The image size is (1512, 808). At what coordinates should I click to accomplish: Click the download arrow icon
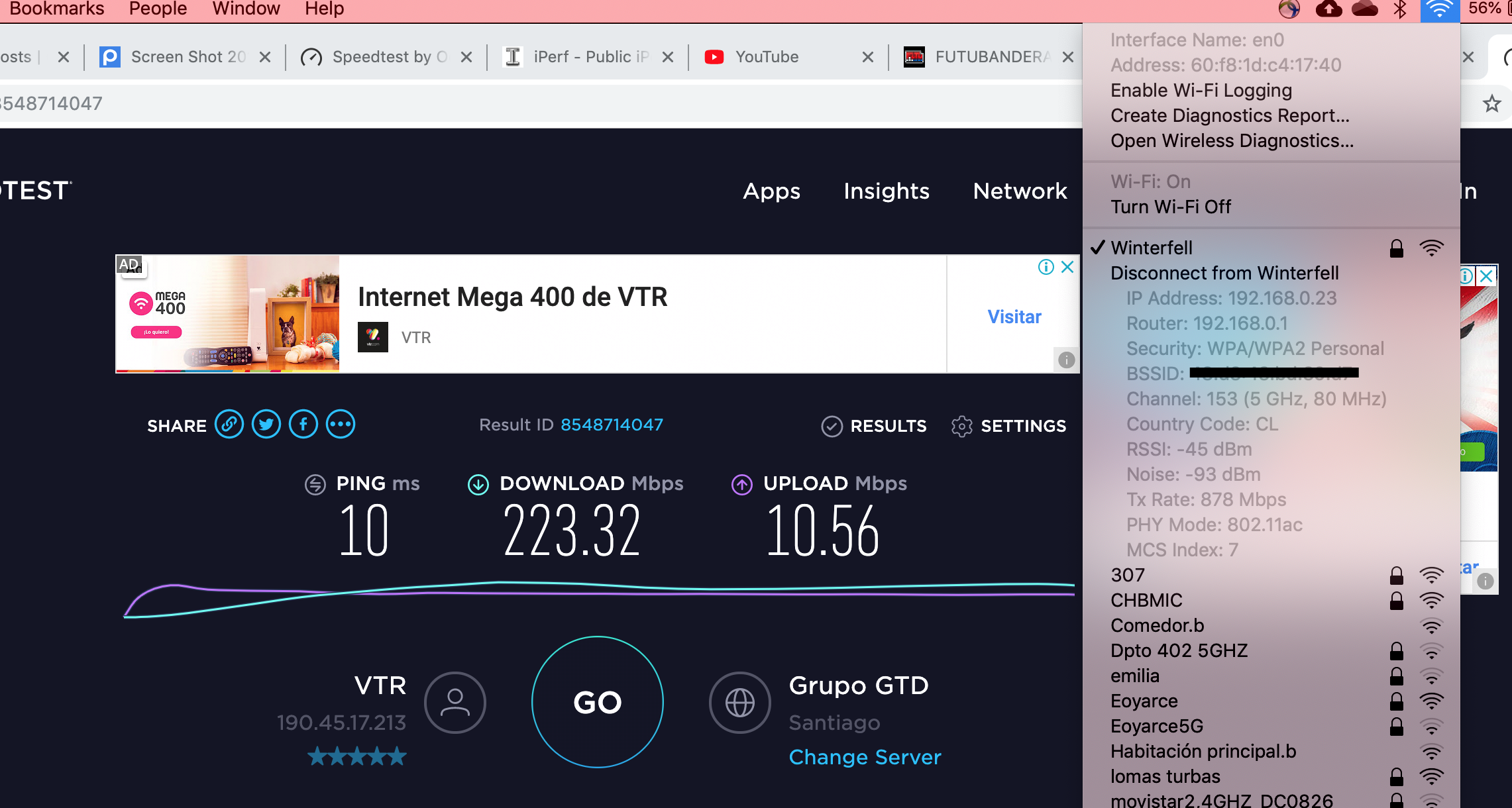(478, 485)
